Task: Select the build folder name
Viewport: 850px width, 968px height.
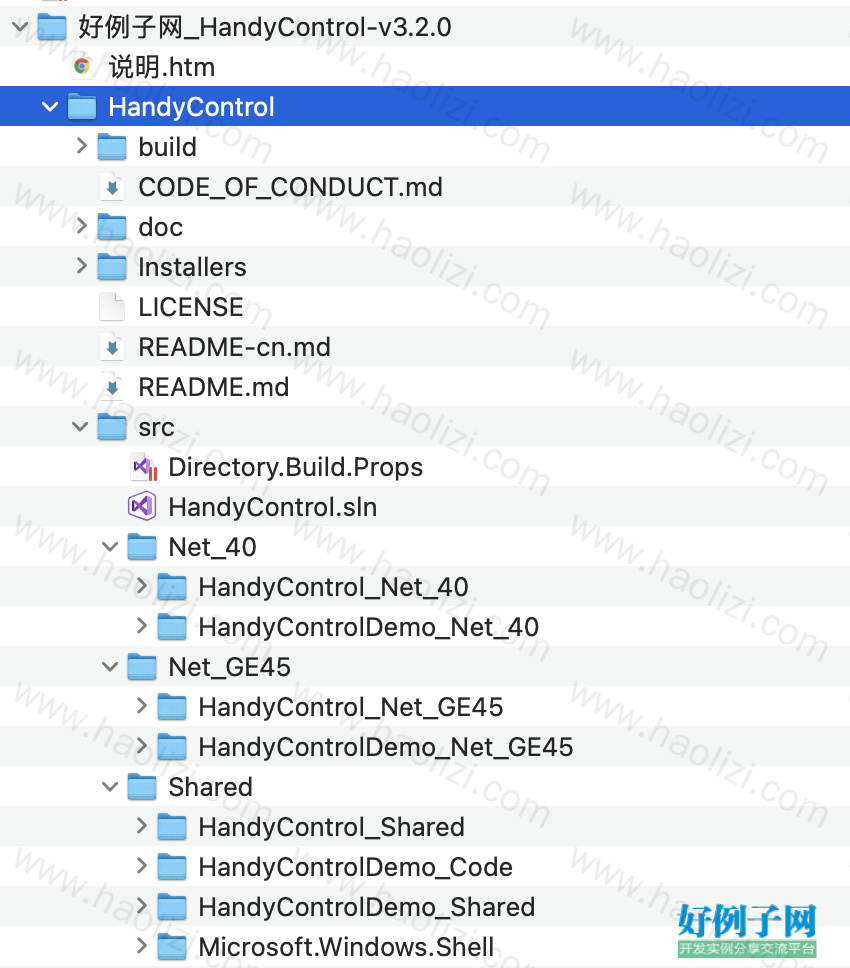Action: (167, 147)
